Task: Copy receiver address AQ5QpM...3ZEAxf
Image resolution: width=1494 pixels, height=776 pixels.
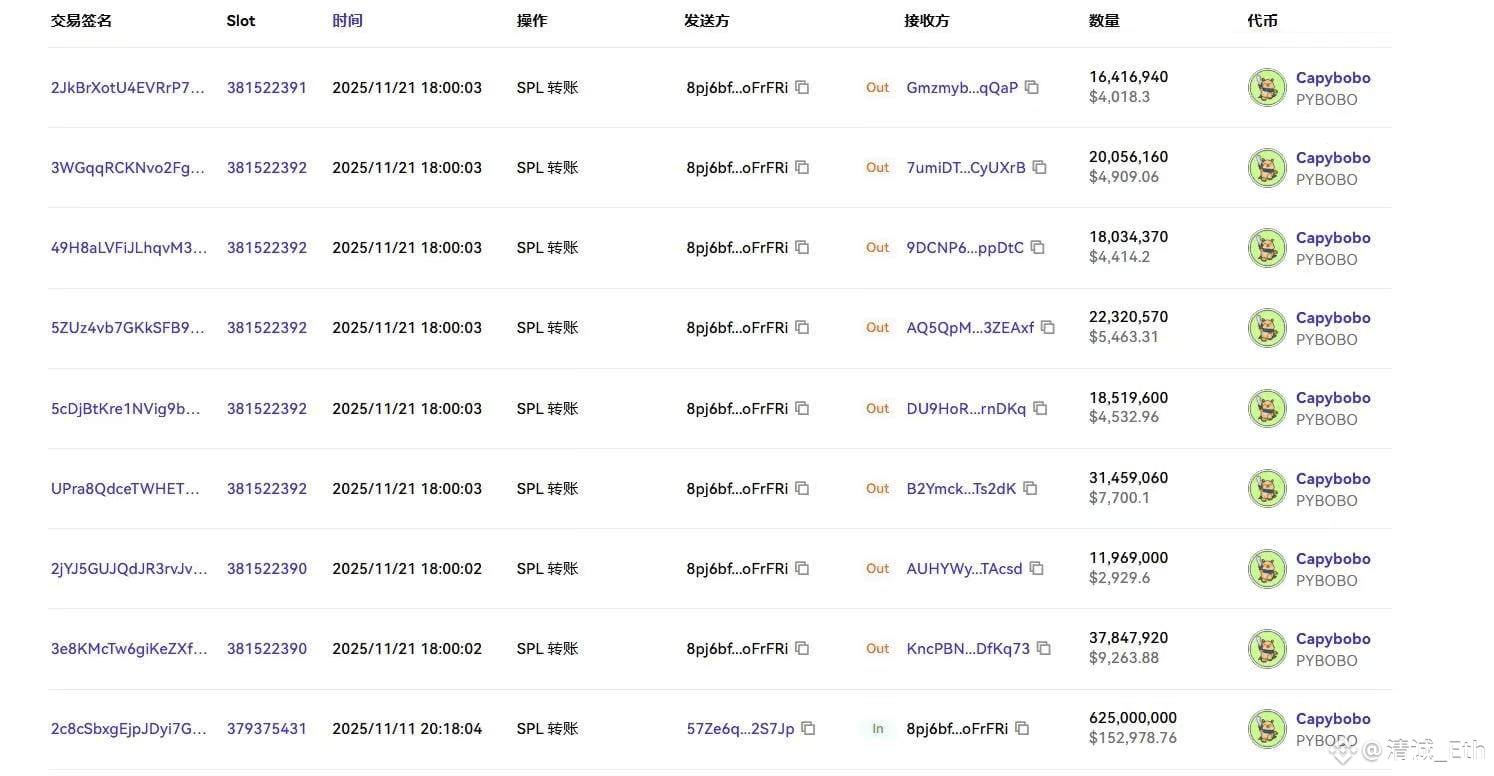Action: pyautogui.click(x=1048, y=327)
